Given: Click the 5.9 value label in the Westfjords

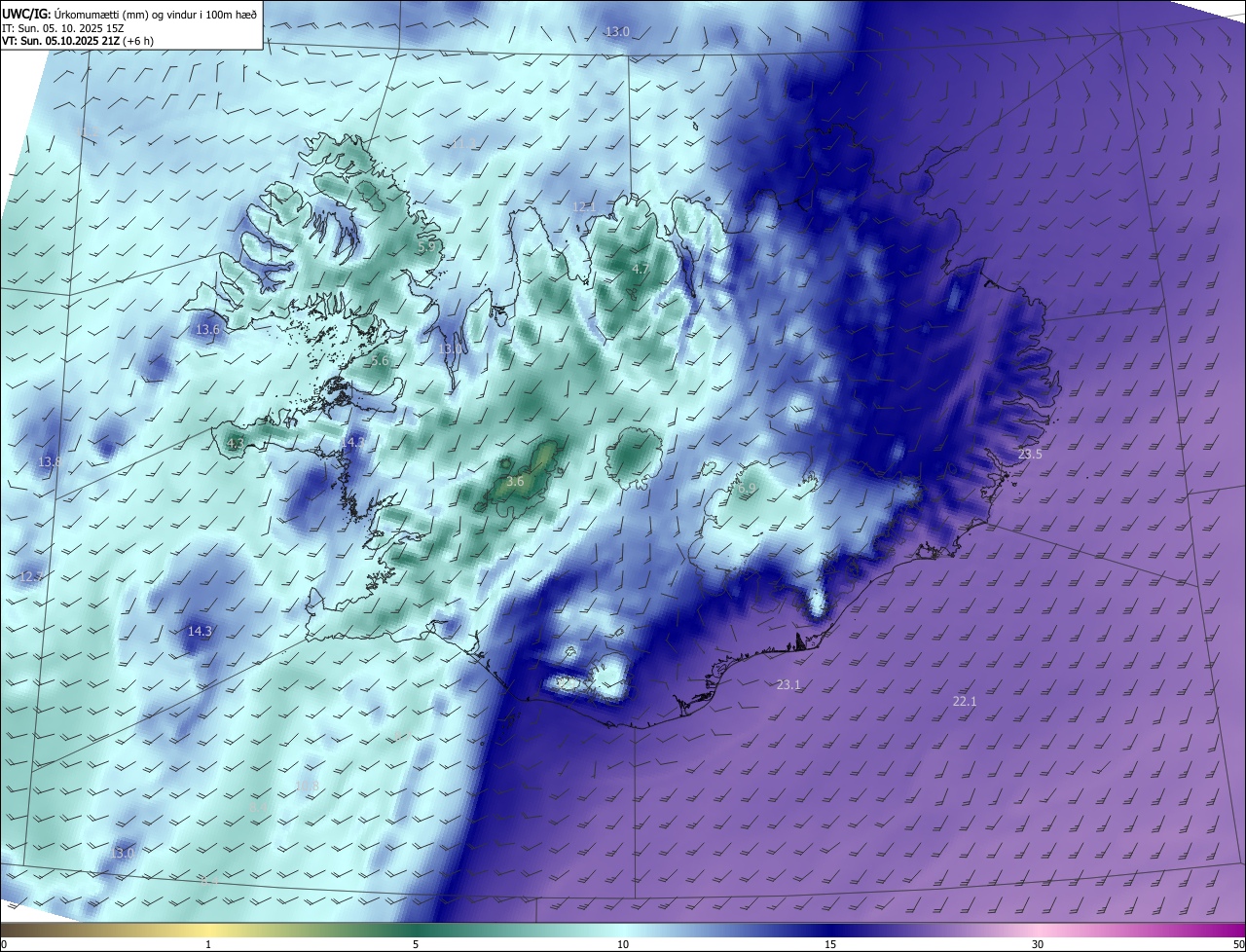Looking at the screenshot, I should coord(426,247).
